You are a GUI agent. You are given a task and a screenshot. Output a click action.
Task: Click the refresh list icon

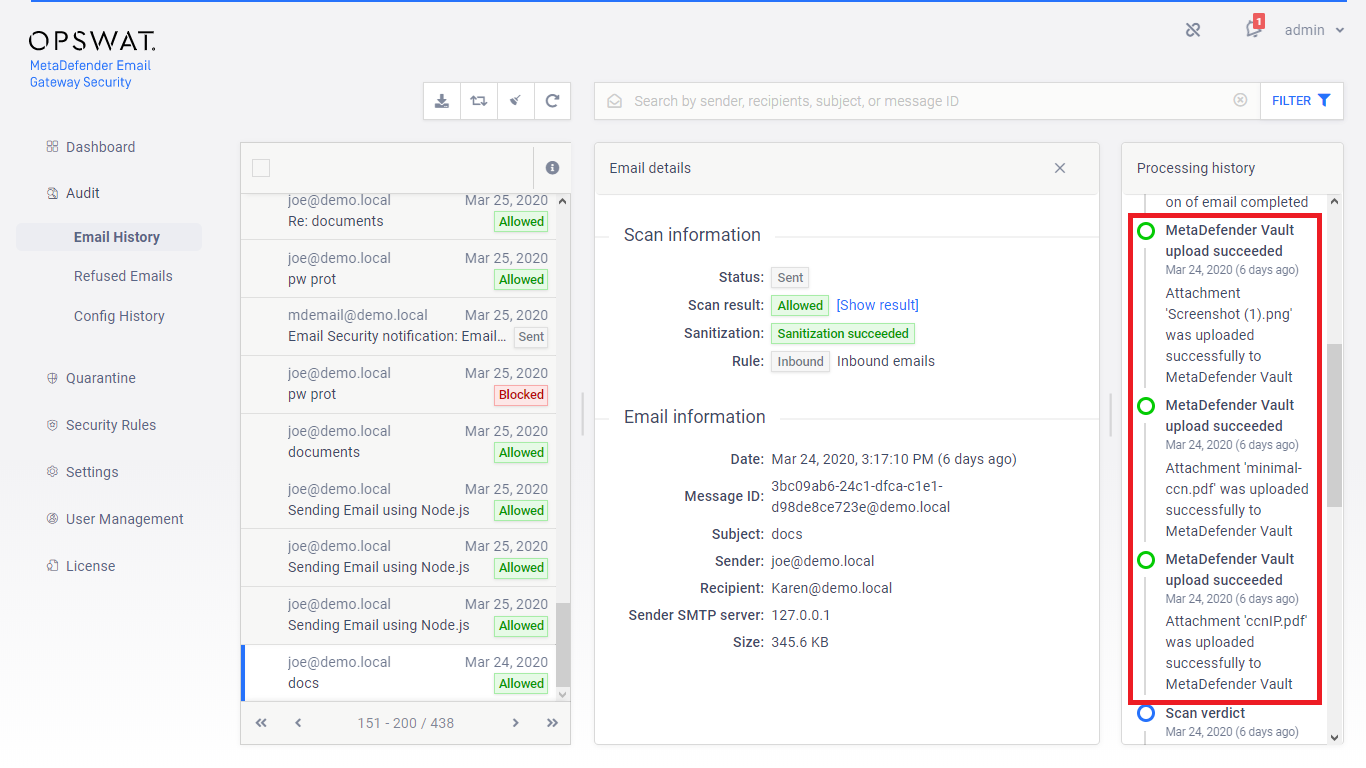tap(552, 101)
